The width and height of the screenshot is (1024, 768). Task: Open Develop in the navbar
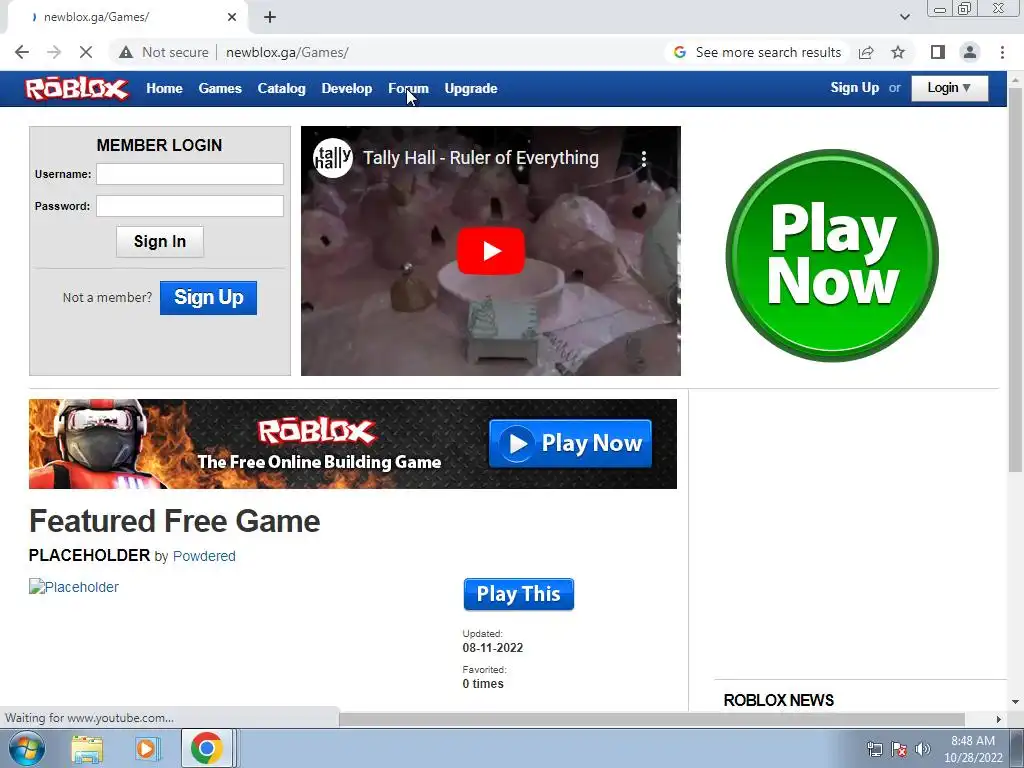347,88
